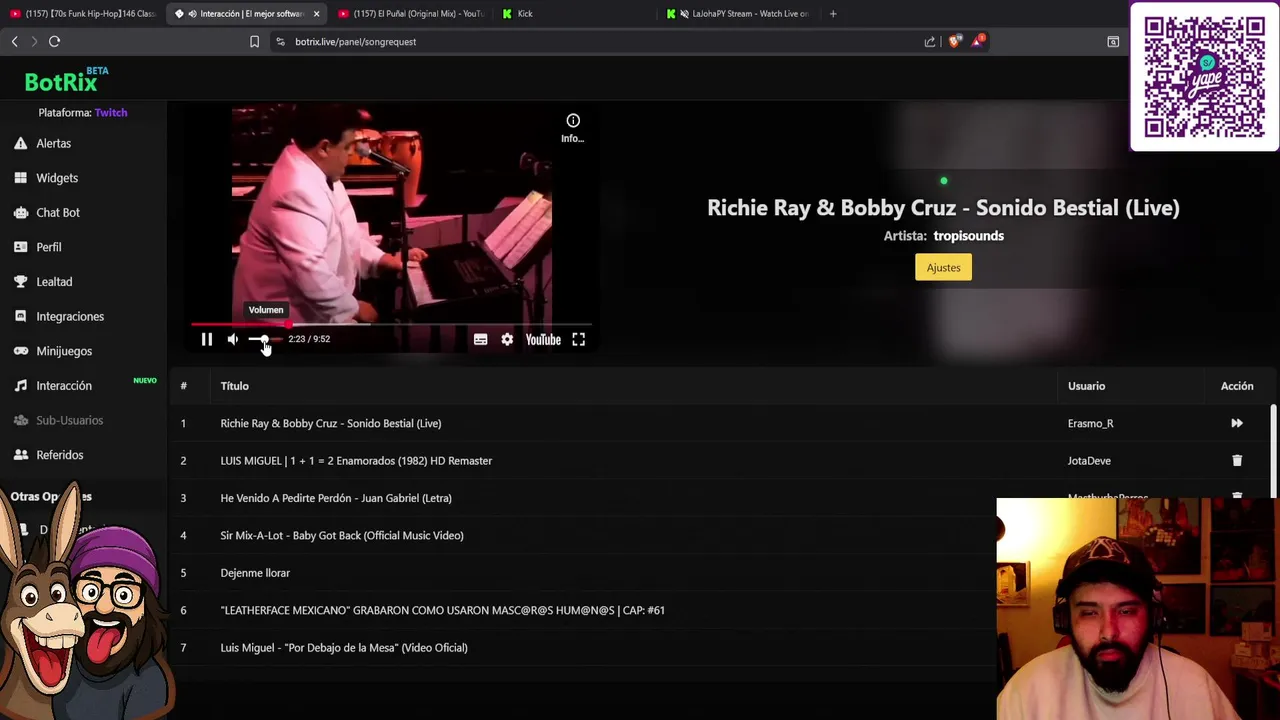Click the Twitch platform link
The width and height of the screenshot is (1280, 720).
111,113
